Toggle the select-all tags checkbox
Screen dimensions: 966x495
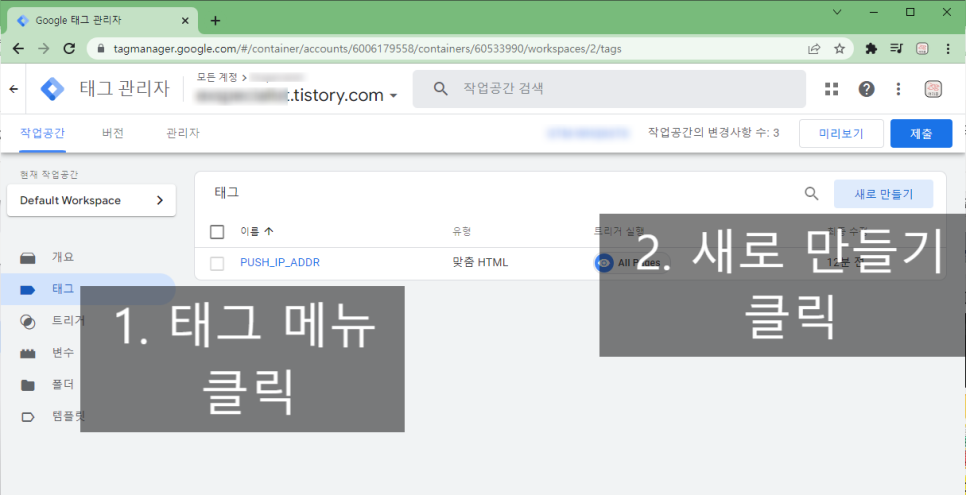coord(217,232)
